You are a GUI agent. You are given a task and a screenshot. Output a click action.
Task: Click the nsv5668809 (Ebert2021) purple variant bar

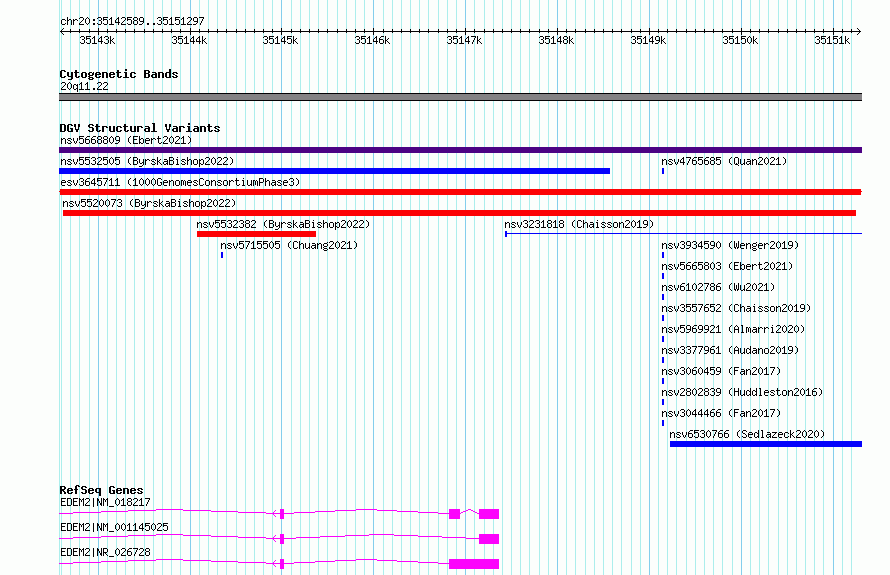[x=460, y=150]
